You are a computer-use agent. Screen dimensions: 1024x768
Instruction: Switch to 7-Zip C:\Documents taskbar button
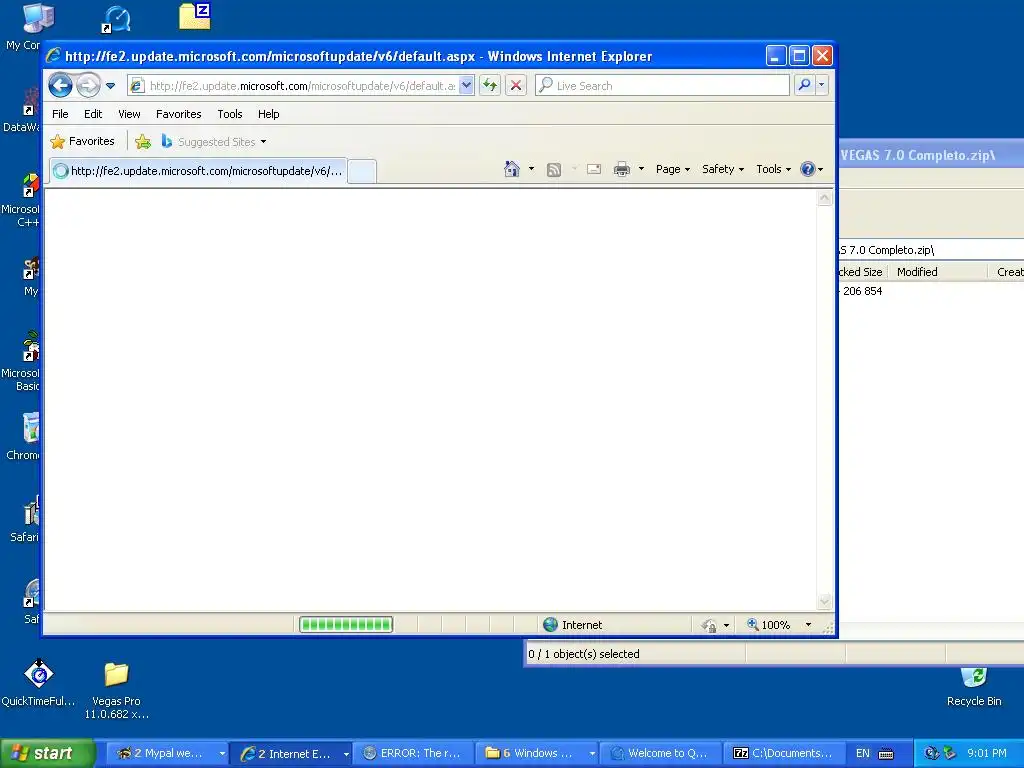(x=785, y=753)
